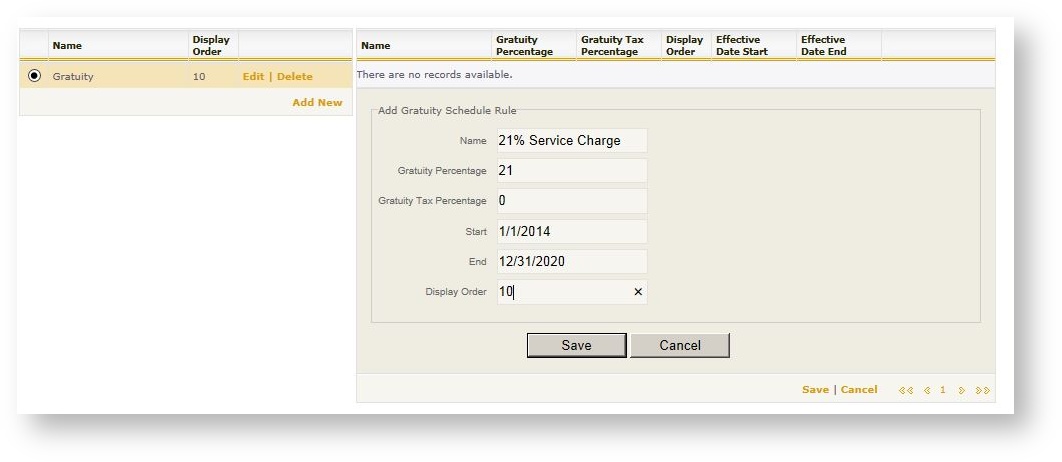The width and height of the screenshot is (1062, 462).
Task: Select page number 1 in the pager
Action: tap(942, 390)
